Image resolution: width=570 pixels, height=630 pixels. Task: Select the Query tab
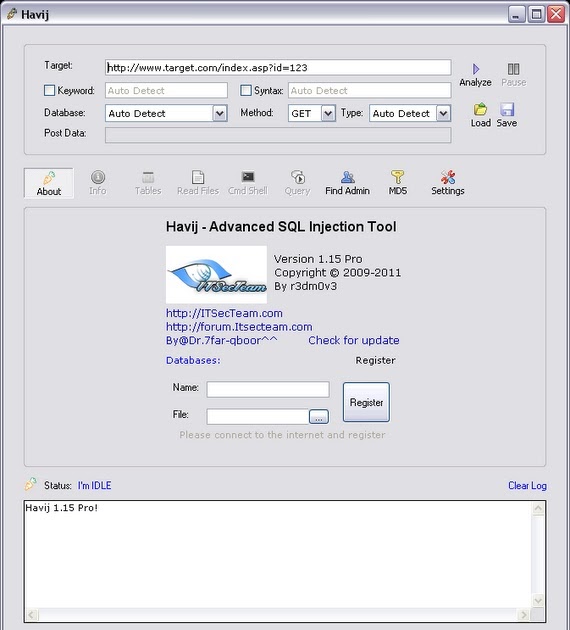[x=298, y=183]
